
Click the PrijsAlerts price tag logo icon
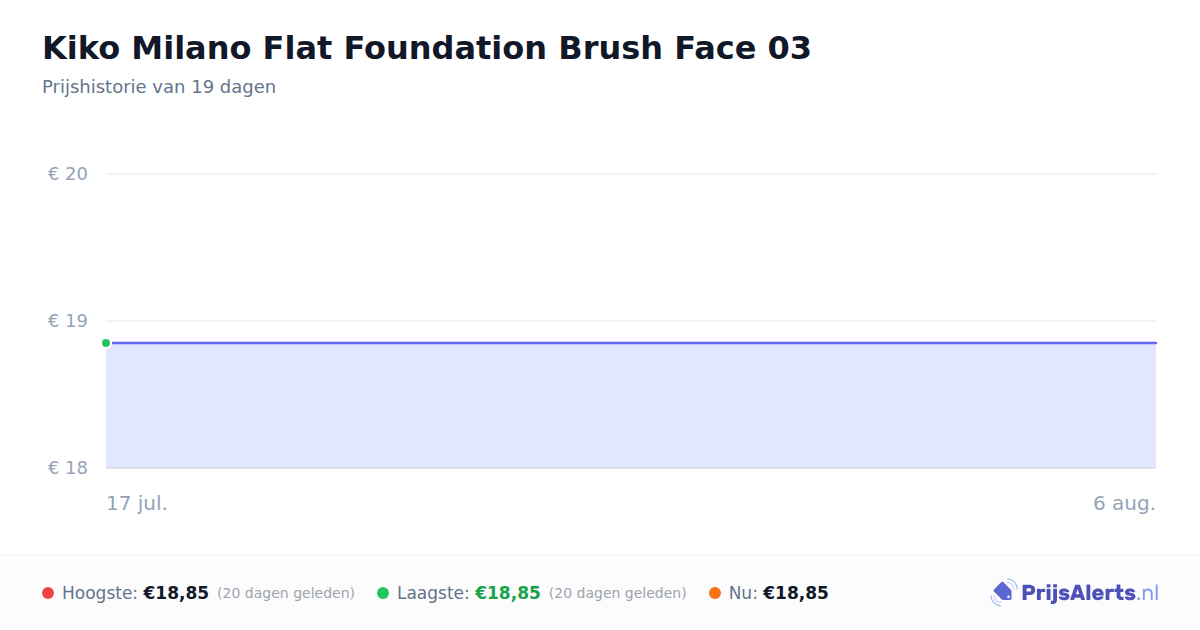coord(1004,593)
